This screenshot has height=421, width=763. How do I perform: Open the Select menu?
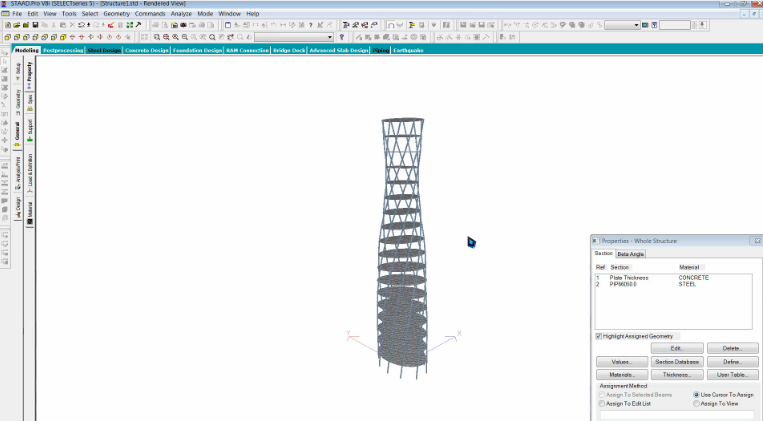click(90, 14)
